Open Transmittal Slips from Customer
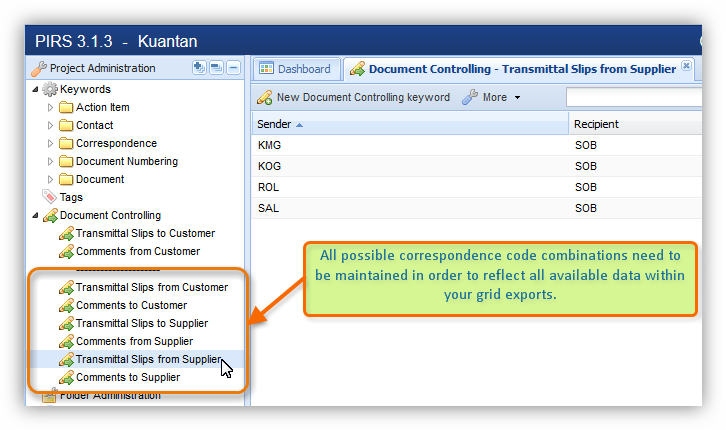This screenshot has height=430, width=726. (x=152, y=287)
